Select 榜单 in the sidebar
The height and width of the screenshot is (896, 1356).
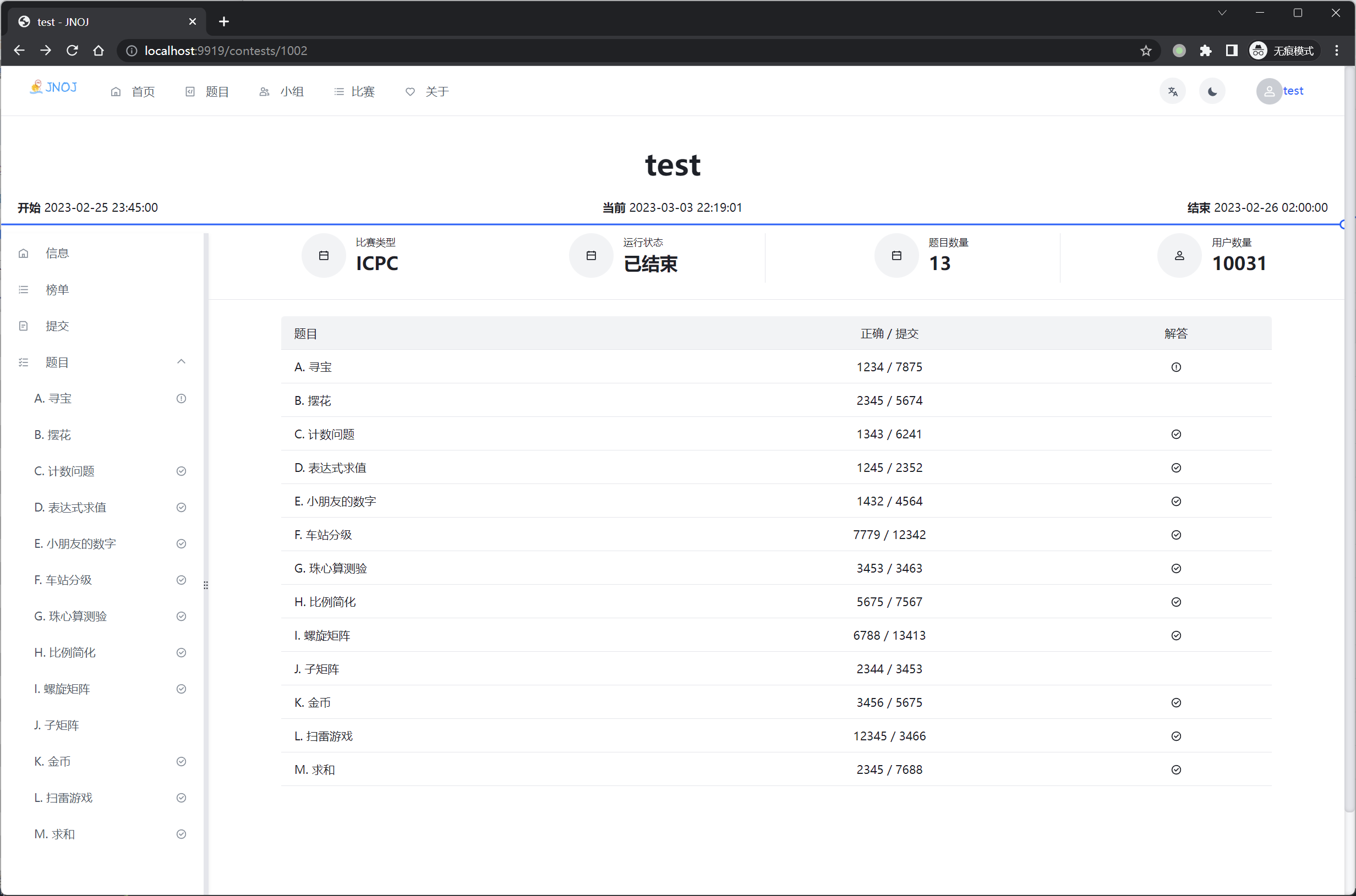pyautogui.click(x=102, y=290)
